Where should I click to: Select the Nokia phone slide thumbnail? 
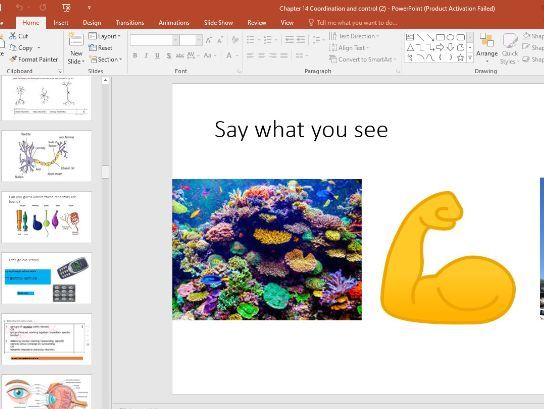[46, 279]
